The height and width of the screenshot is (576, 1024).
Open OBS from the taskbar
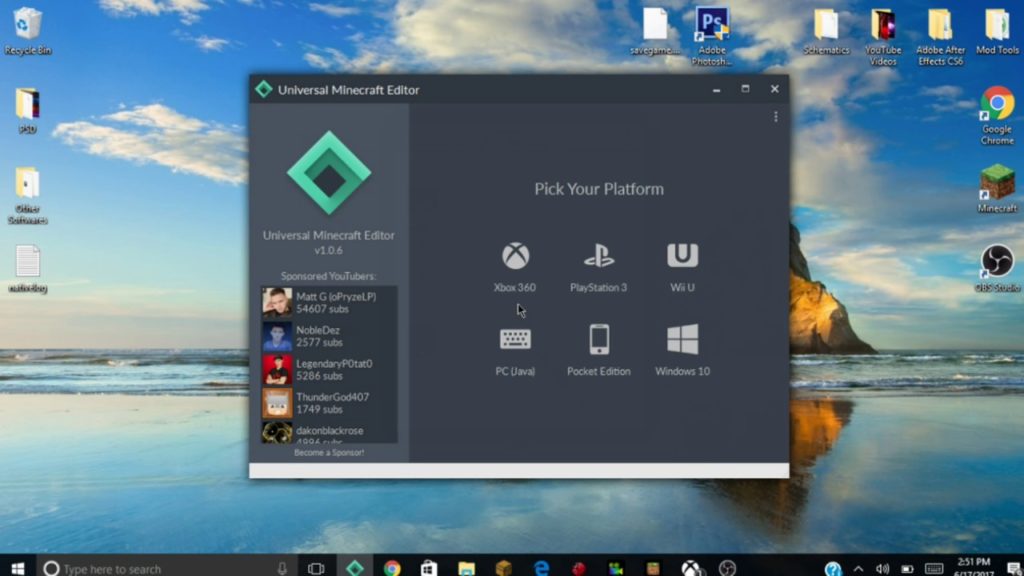(728, 568)
